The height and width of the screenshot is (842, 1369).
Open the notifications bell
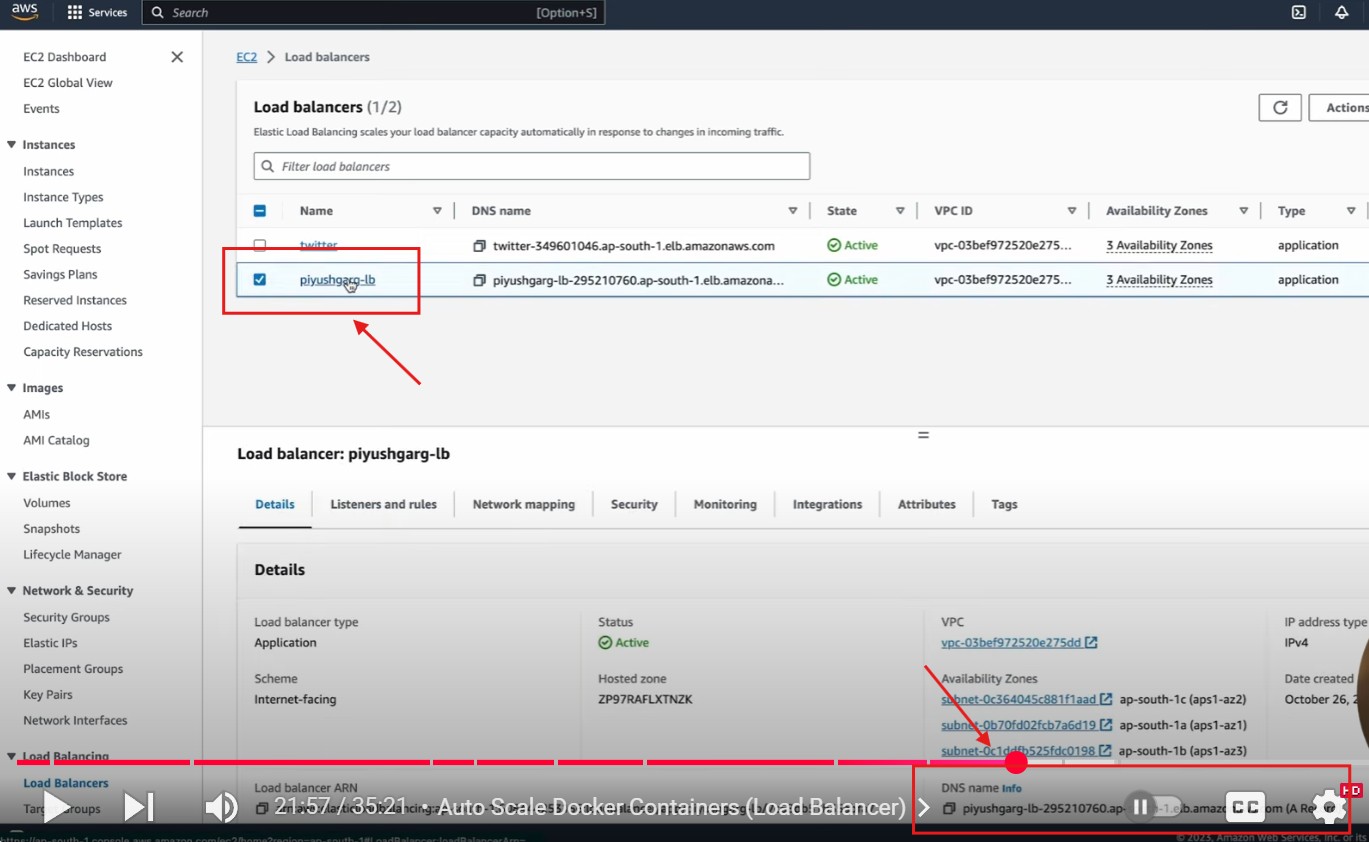click(x=1341, y=13)
